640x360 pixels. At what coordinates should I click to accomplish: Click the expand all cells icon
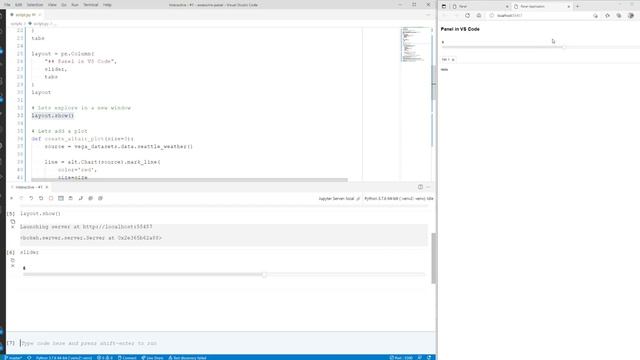click(90, 198)
